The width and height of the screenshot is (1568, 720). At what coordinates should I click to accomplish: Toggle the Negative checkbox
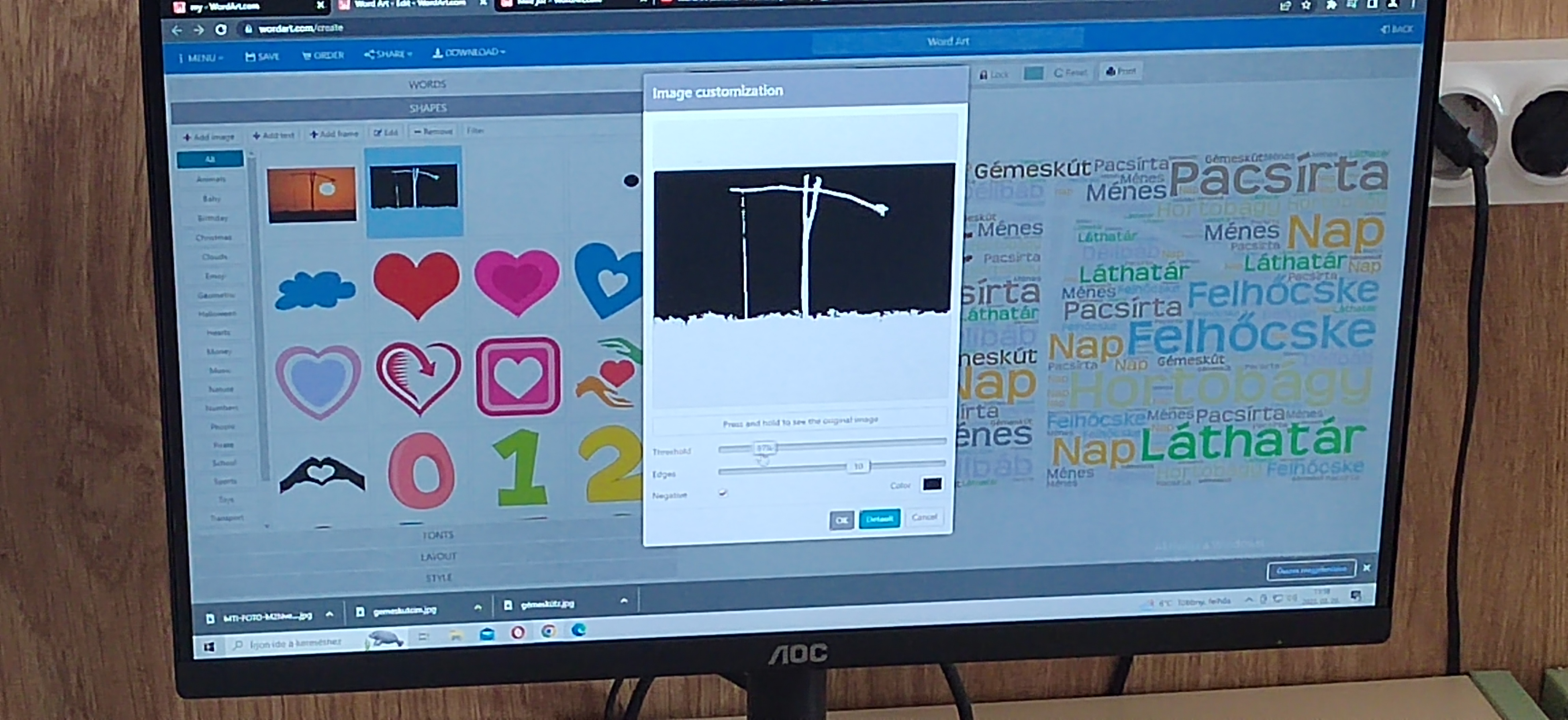723,492
